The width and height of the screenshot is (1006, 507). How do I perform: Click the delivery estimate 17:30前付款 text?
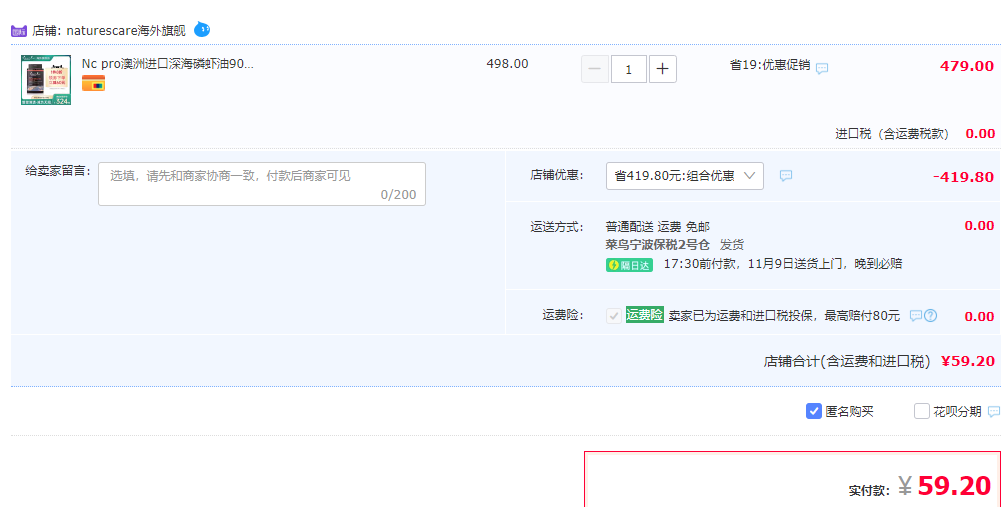(x=783, y=264)
